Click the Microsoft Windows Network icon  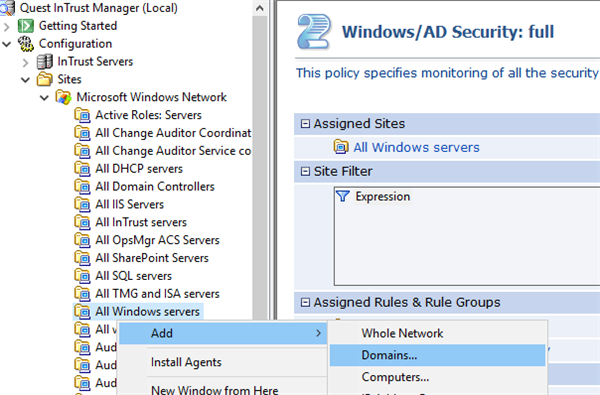[63, 97]
